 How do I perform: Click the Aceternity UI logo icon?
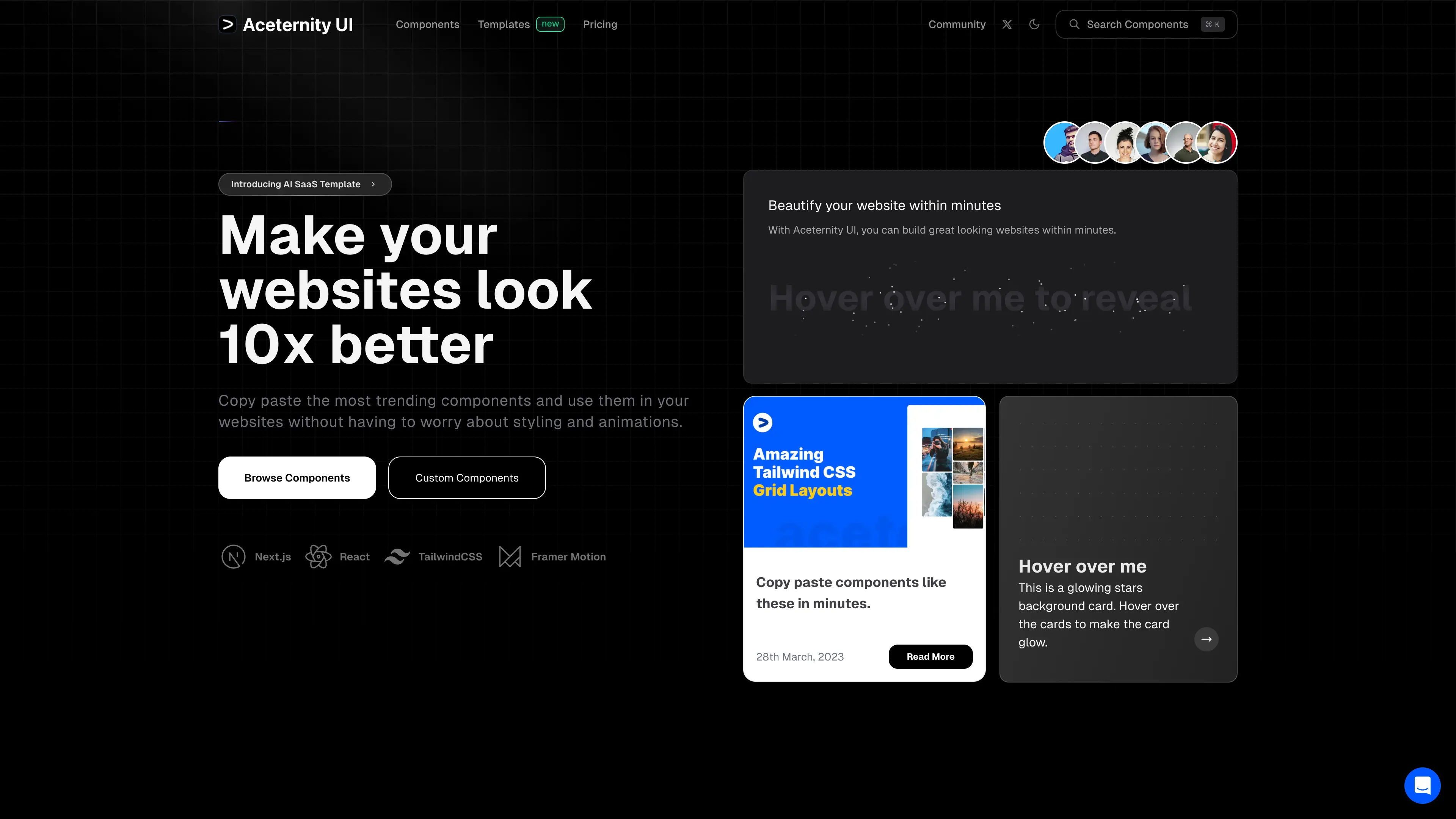tap(228, 24)
